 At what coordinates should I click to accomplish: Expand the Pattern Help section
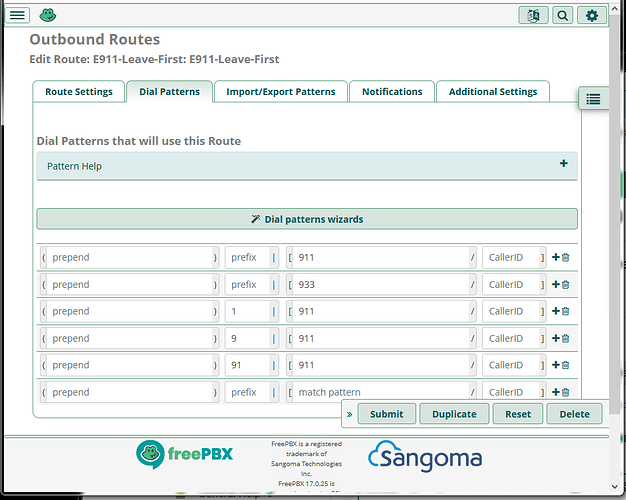(563, 164)
